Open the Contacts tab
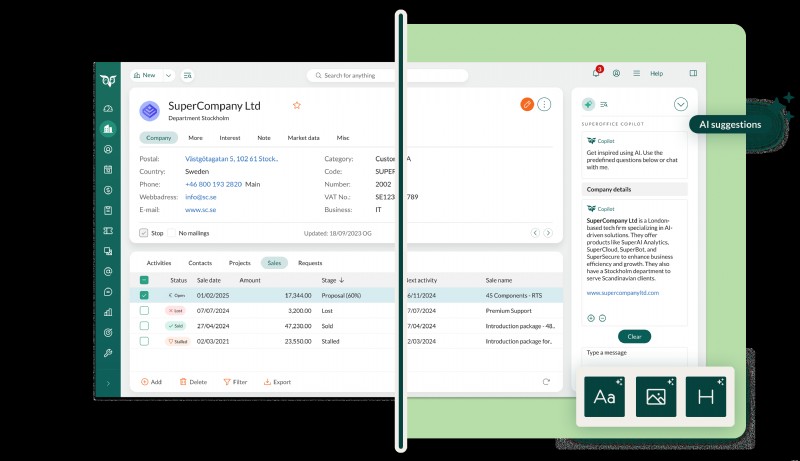The image size is (800, 461). pyautogui.click(x=200, y=263)
